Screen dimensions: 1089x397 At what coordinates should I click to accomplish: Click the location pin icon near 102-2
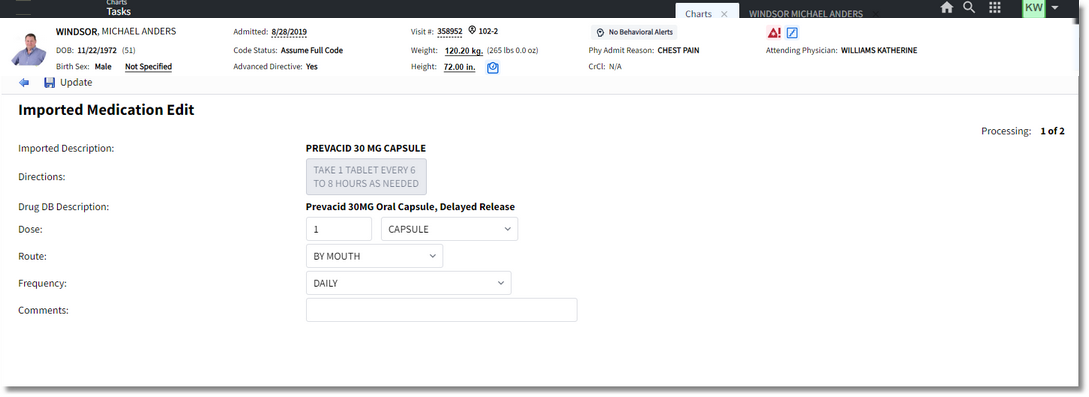(472, 31)
